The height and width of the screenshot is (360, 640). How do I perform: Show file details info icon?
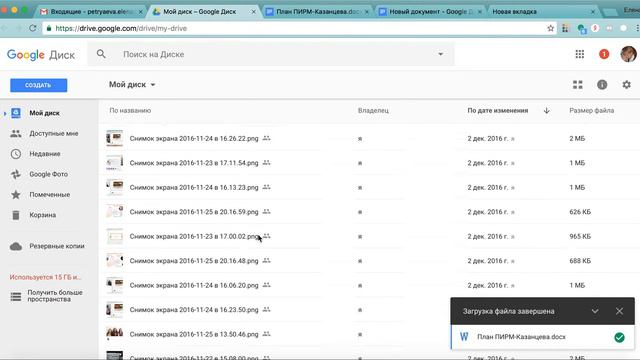(602, 85)
